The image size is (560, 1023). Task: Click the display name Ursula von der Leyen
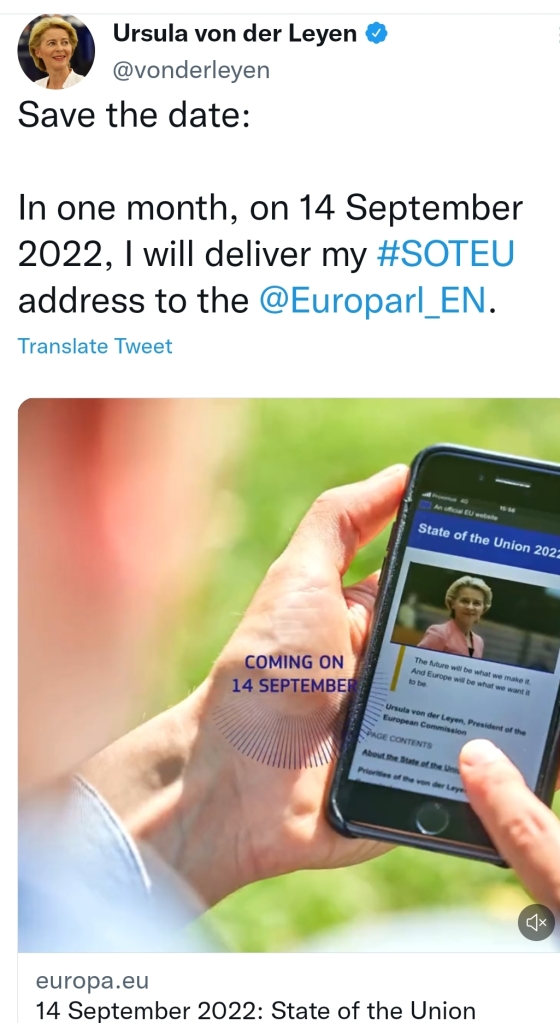click(235, 33)
